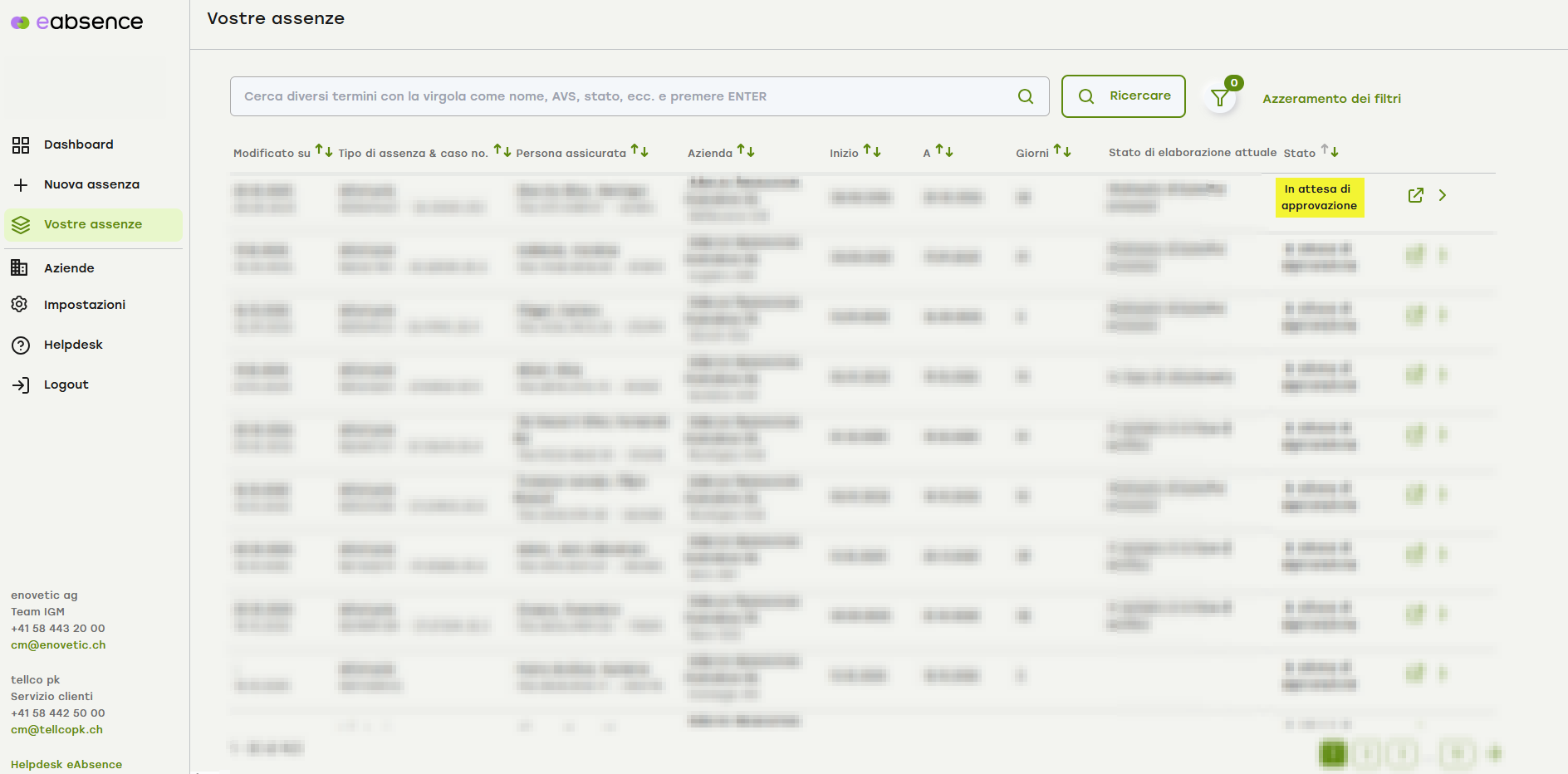Focus the search terms input field

point(623,96)
